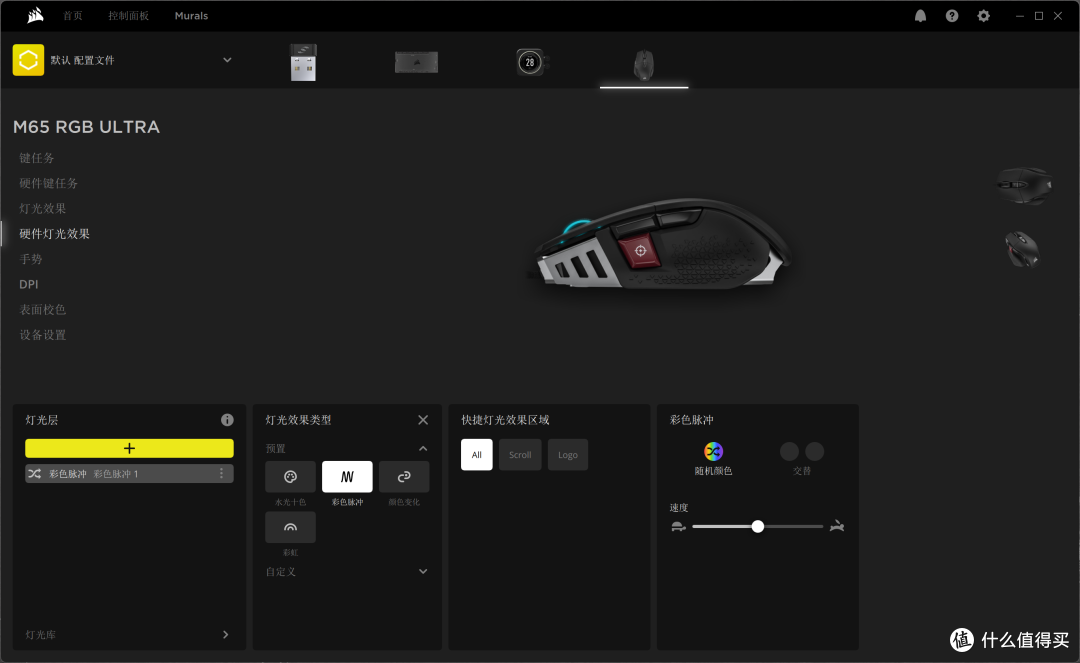
Task: Open the 灯光库 lighting library arrow
Action: coord(225,635)
